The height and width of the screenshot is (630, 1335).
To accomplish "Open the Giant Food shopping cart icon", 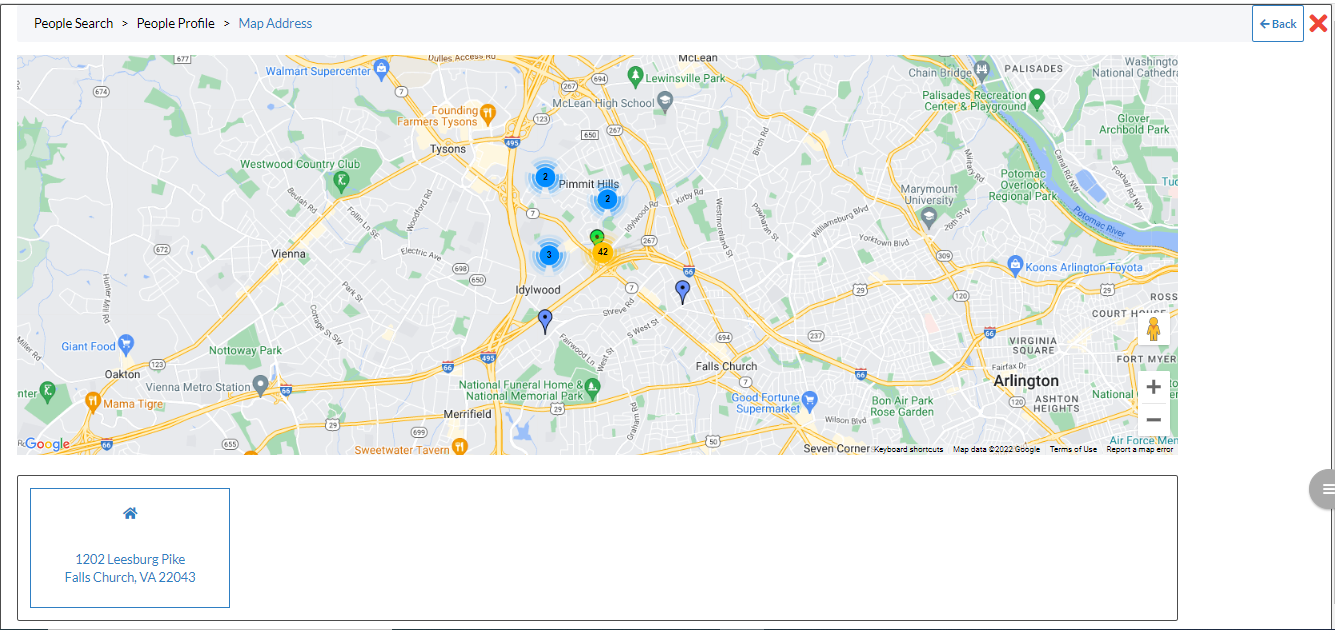I will [x=126, y=345].
